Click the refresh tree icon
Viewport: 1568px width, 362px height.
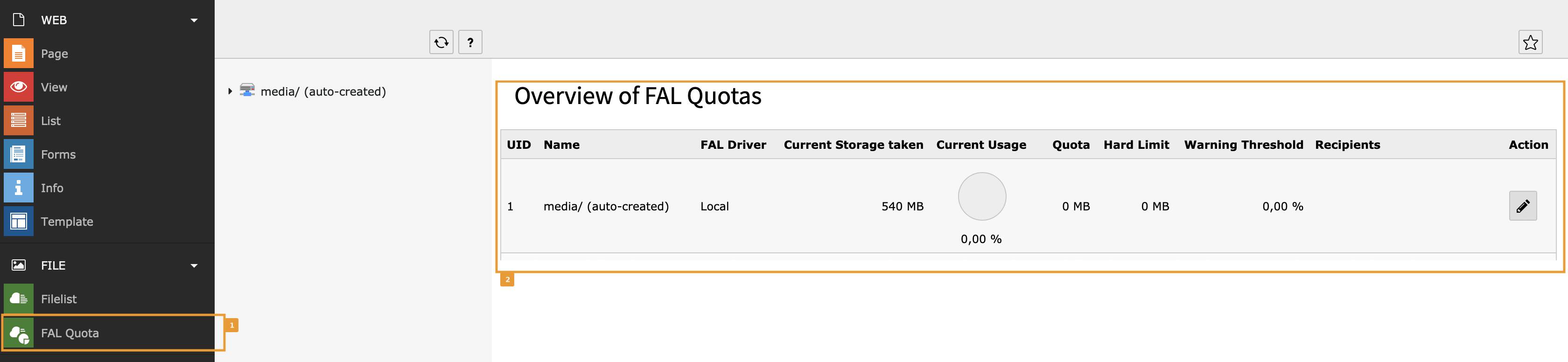click(441, 42)
